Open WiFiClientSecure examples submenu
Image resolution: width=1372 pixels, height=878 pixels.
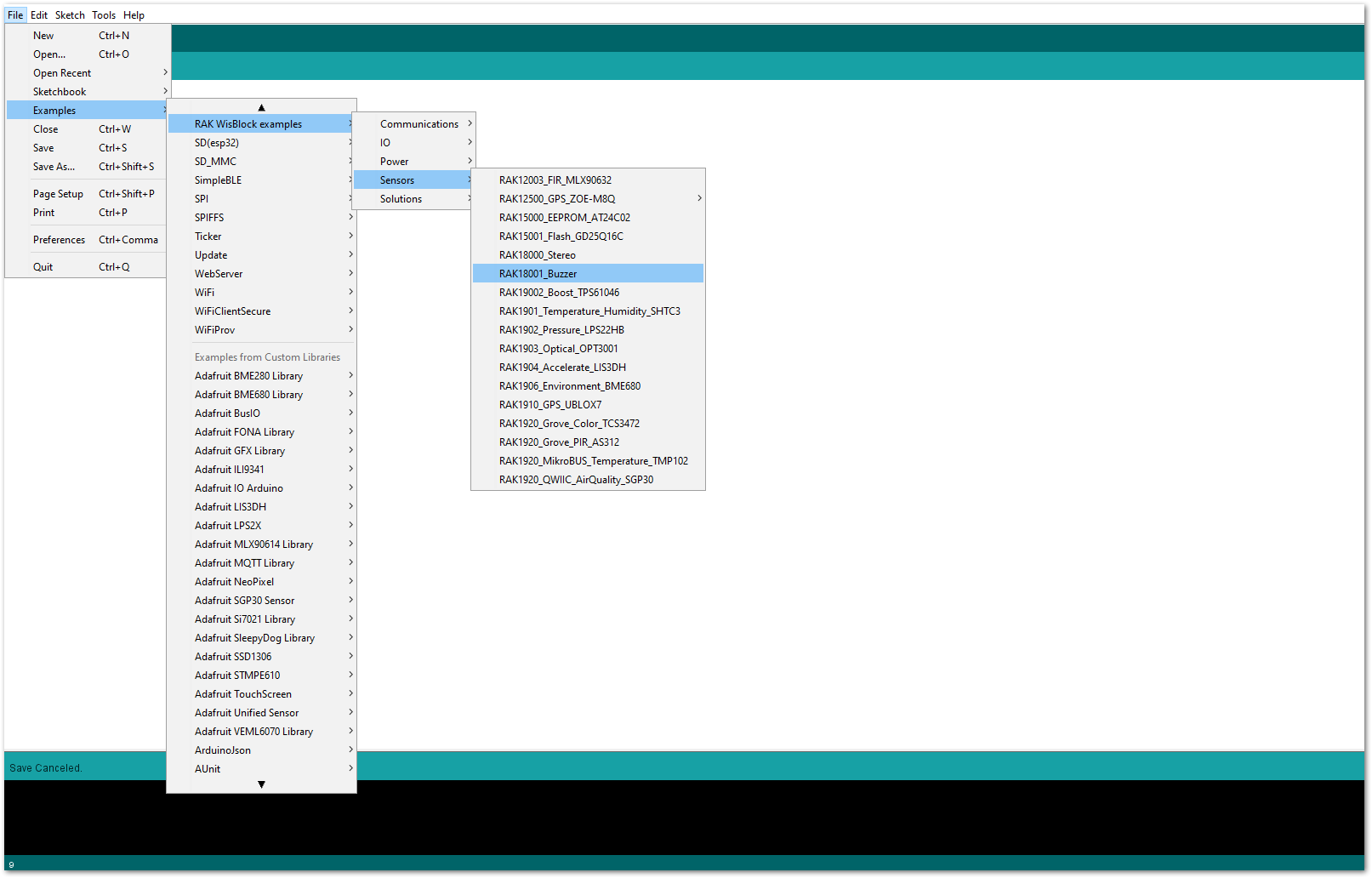click(261, 311)
